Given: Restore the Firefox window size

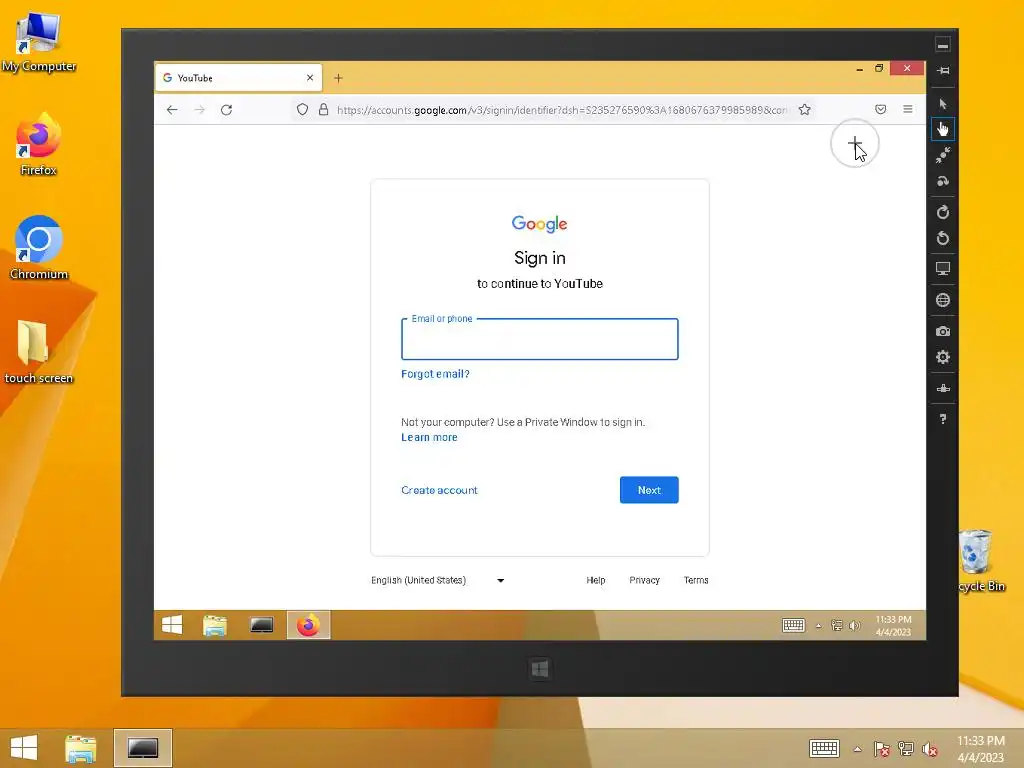Looking at the screenshot, I should [x=879, y=68].
